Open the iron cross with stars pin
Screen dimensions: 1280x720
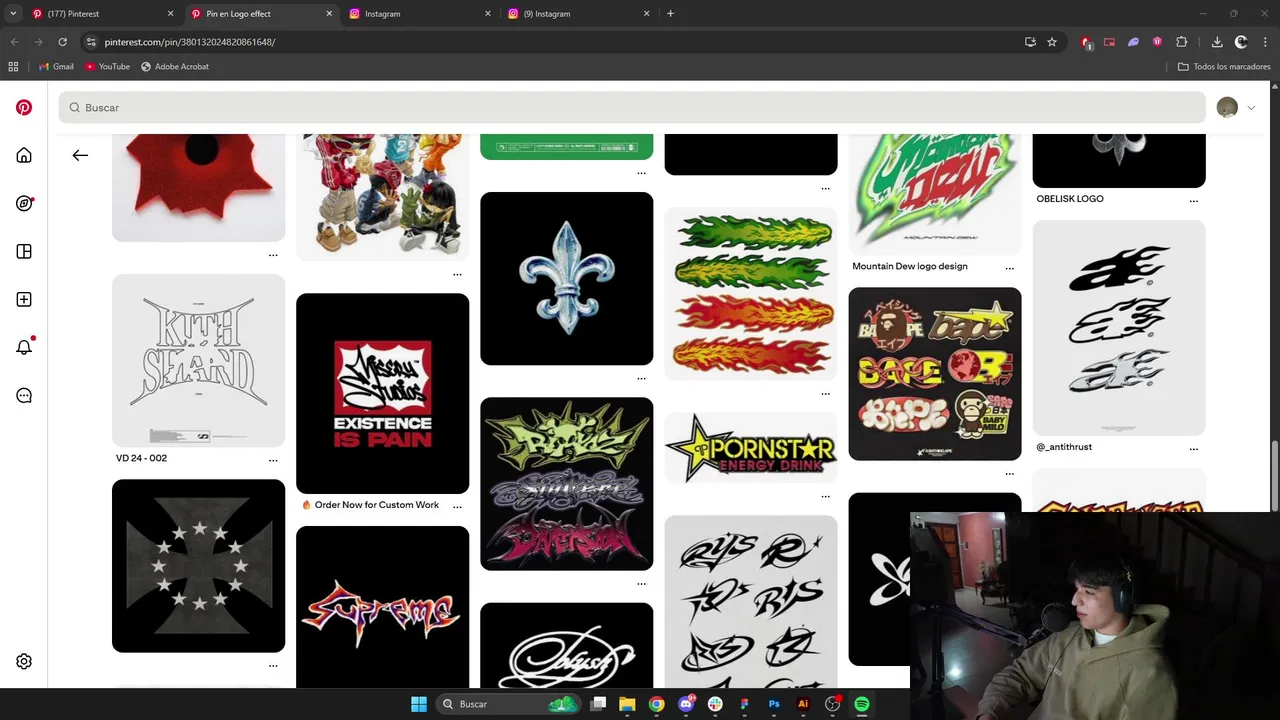pos(198,565)
